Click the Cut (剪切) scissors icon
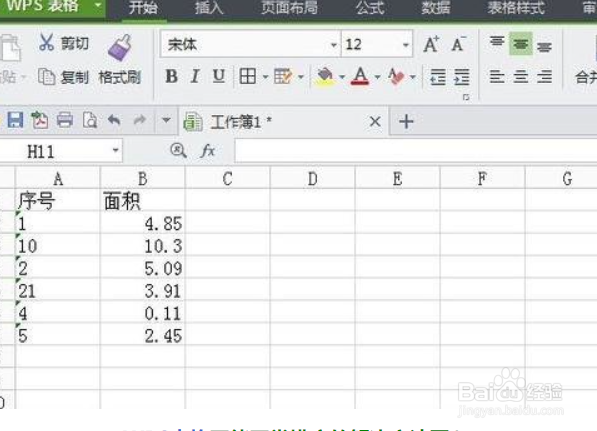 point(46,43)
